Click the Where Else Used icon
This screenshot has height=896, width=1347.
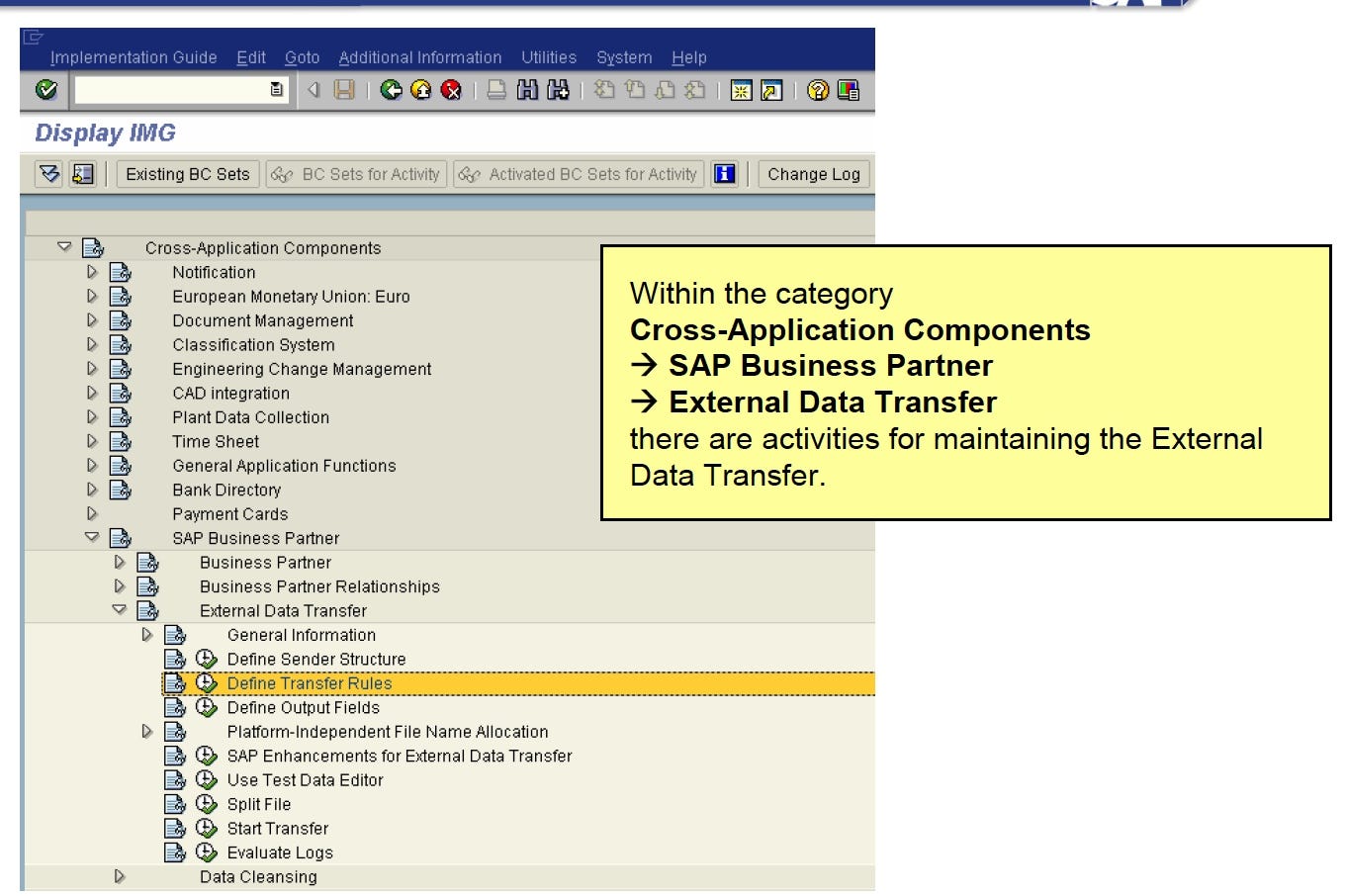(x=83, y=174)
